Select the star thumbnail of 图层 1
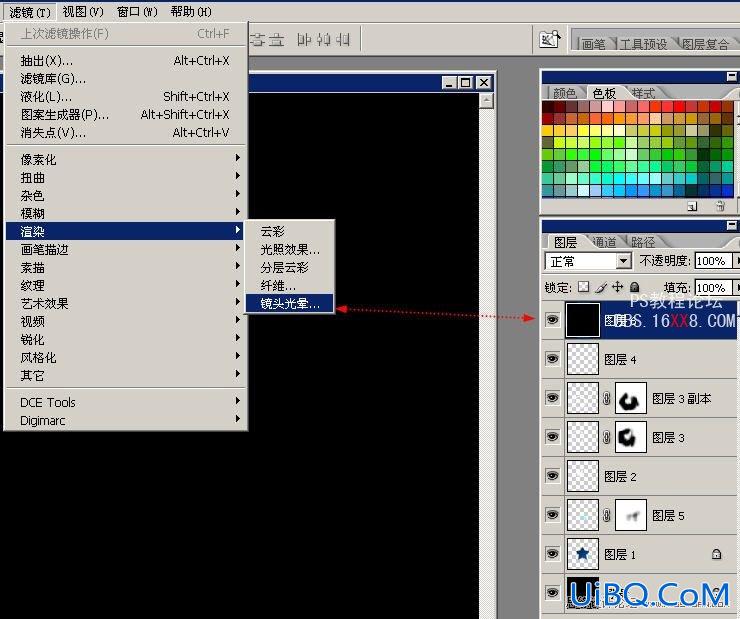Viewport: 740px width, 619px height. (x=583, y=554)
